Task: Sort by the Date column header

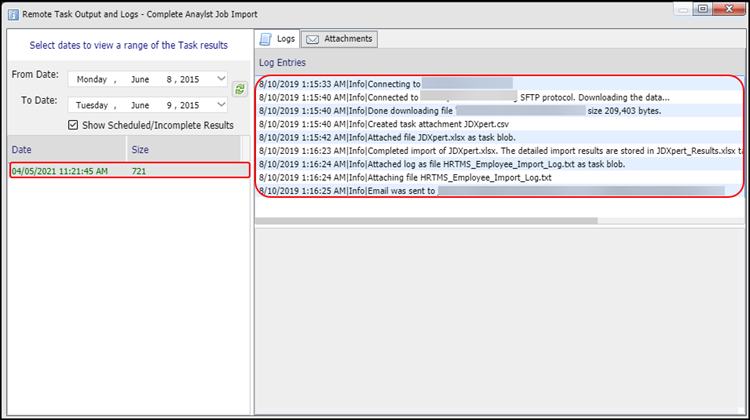Action: click(67, 149)
